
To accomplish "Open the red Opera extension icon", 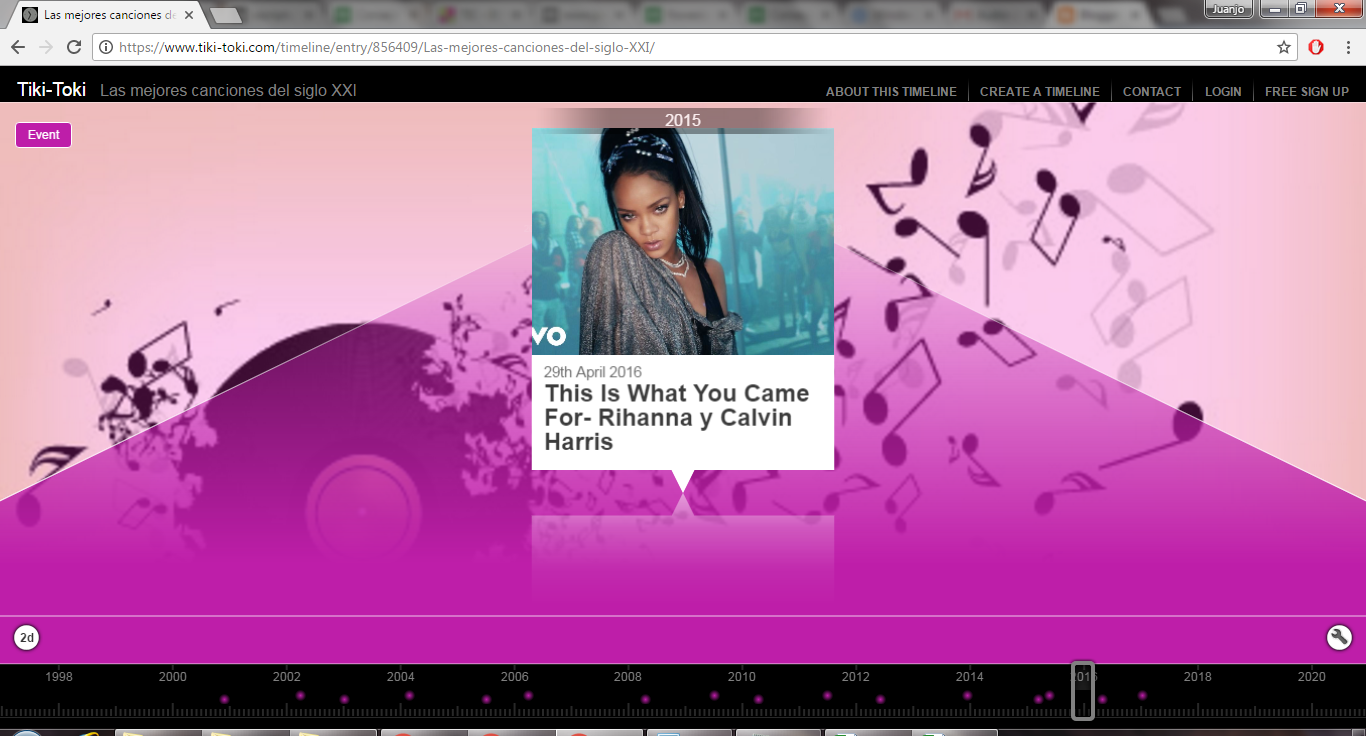I will coord(1316,47).
